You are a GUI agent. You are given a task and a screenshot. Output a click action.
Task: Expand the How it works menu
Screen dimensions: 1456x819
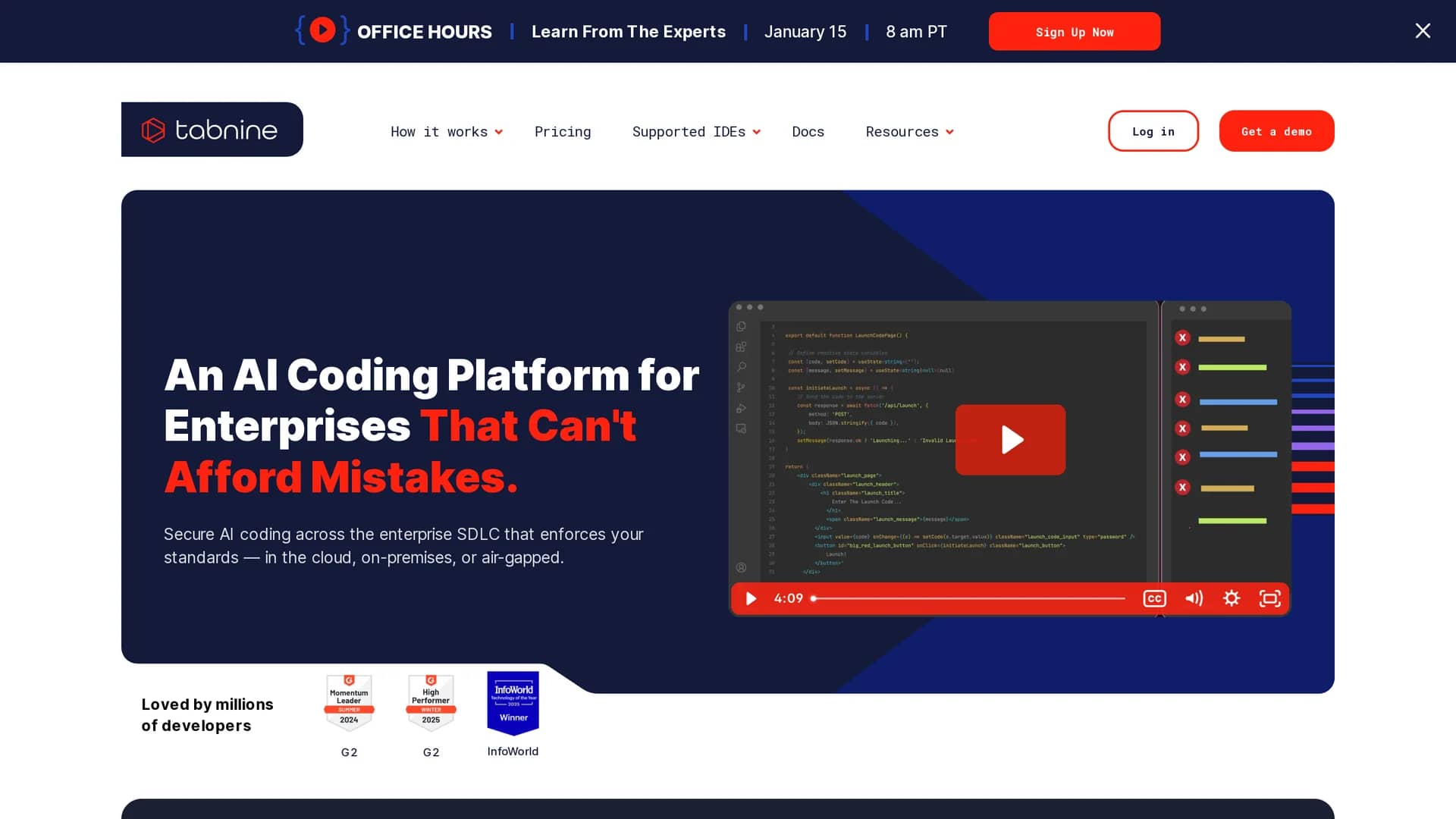coord(446,132)
